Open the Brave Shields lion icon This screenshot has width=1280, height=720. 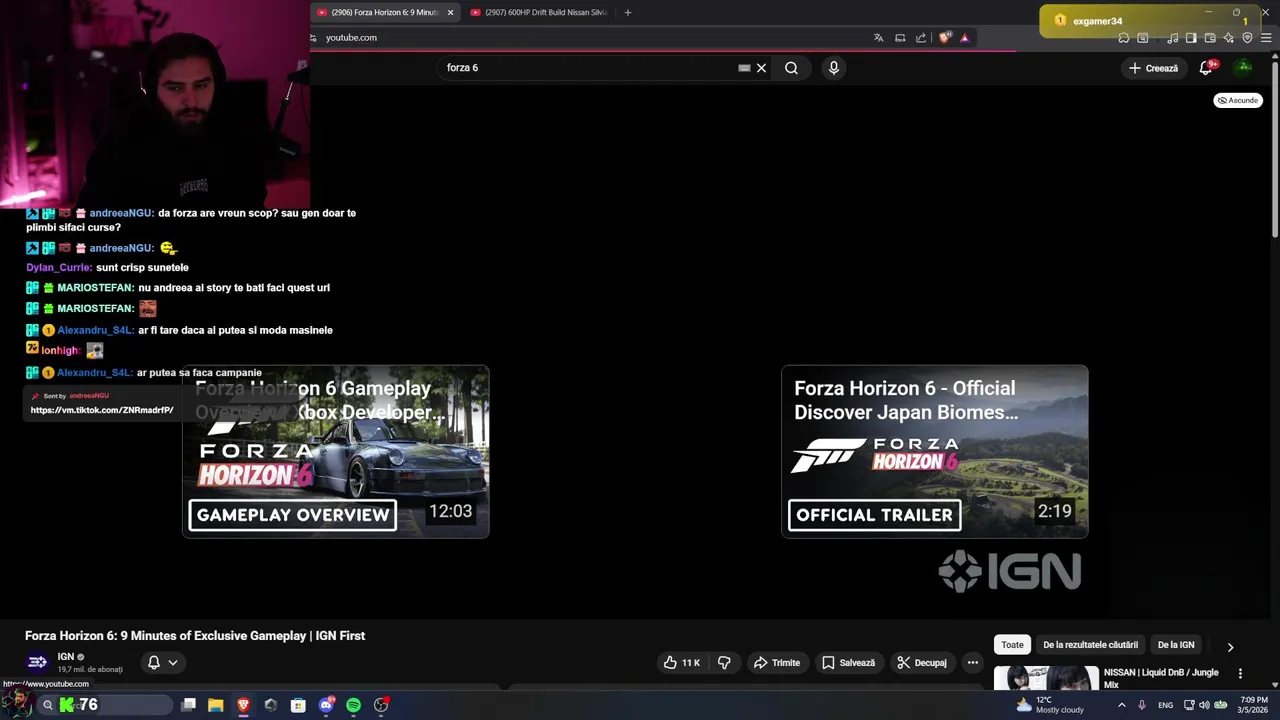coord(945,38)
